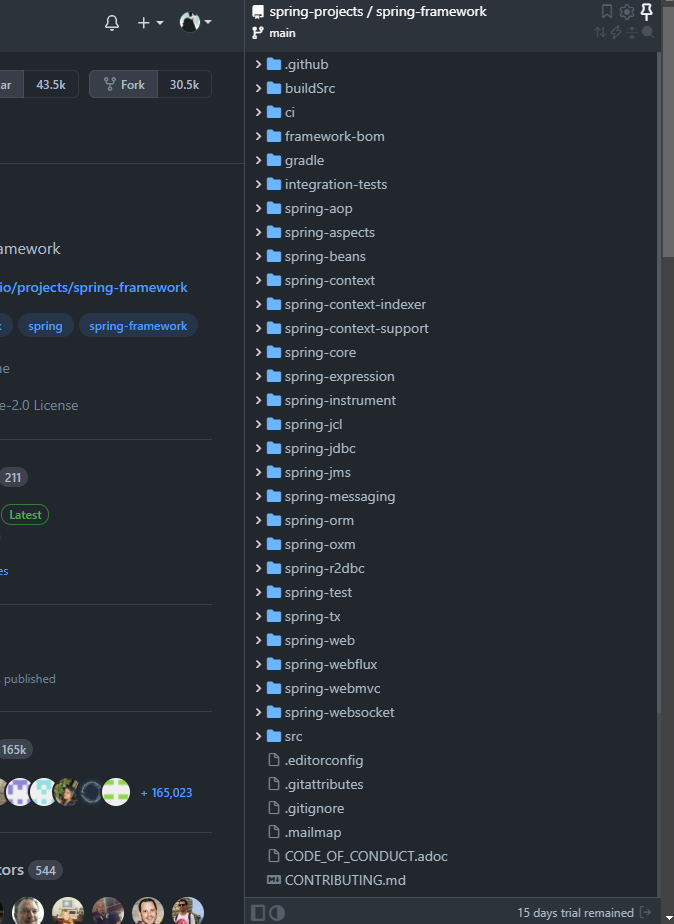Screen dimensions: 674x924
Task: Click the main branch name
Action: [x=282, y=33]
